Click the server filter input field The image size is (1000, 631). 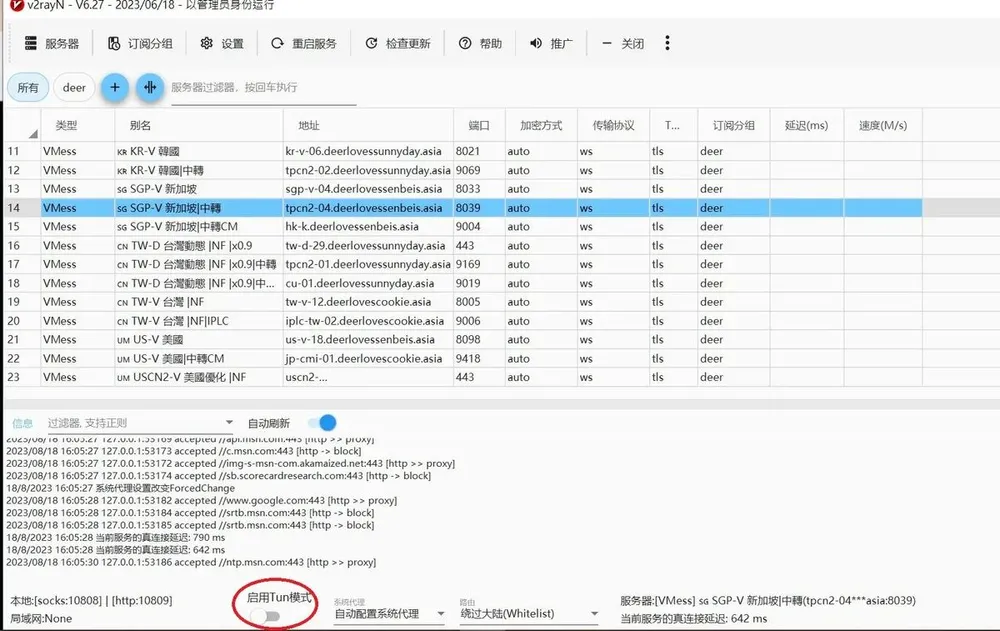pyautogui.click(x=262, y=88)
